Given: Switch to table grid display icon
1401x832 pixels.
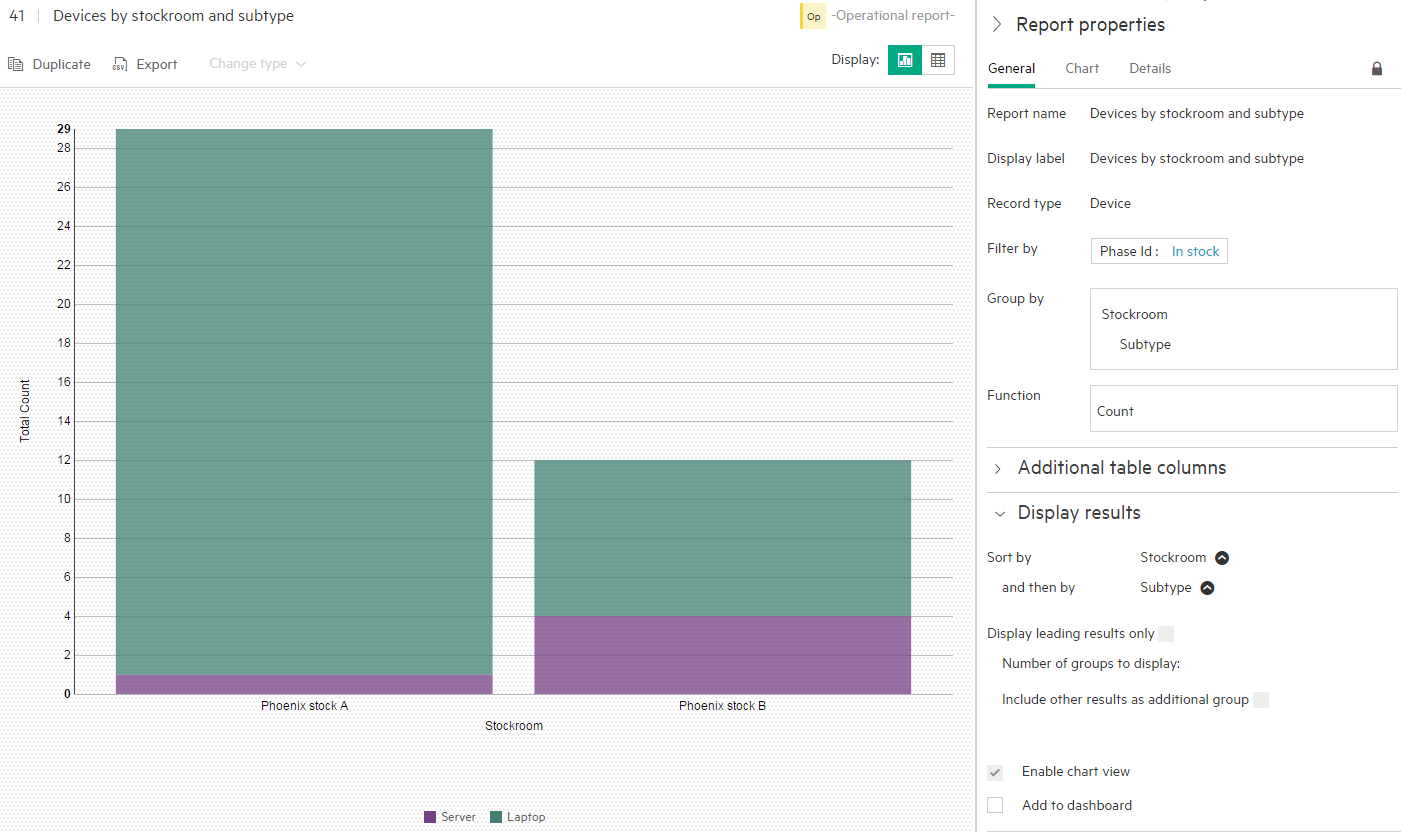Looking at the screenshot, I should 938,60.
